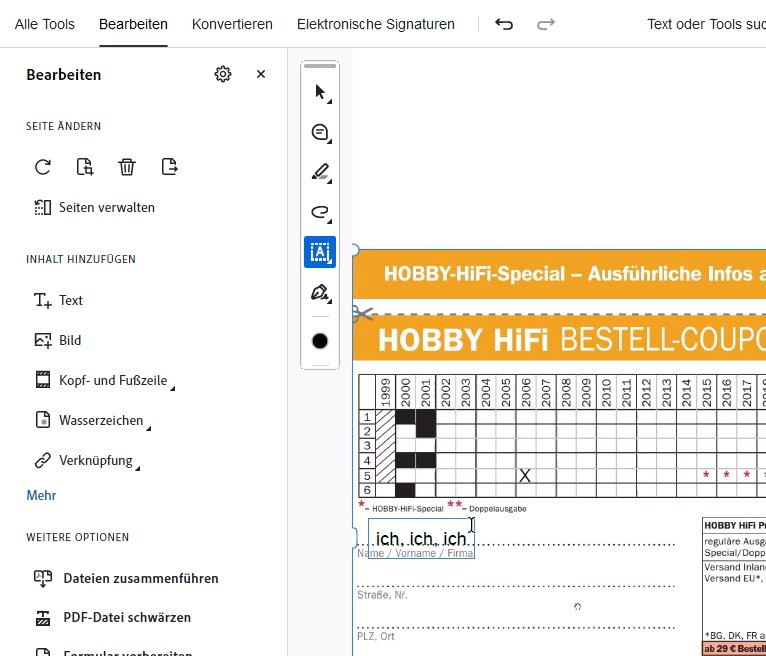The height and width of the screenshot is (656, 766).
Task: Click the Mehr link
Action: click(41, 495)
